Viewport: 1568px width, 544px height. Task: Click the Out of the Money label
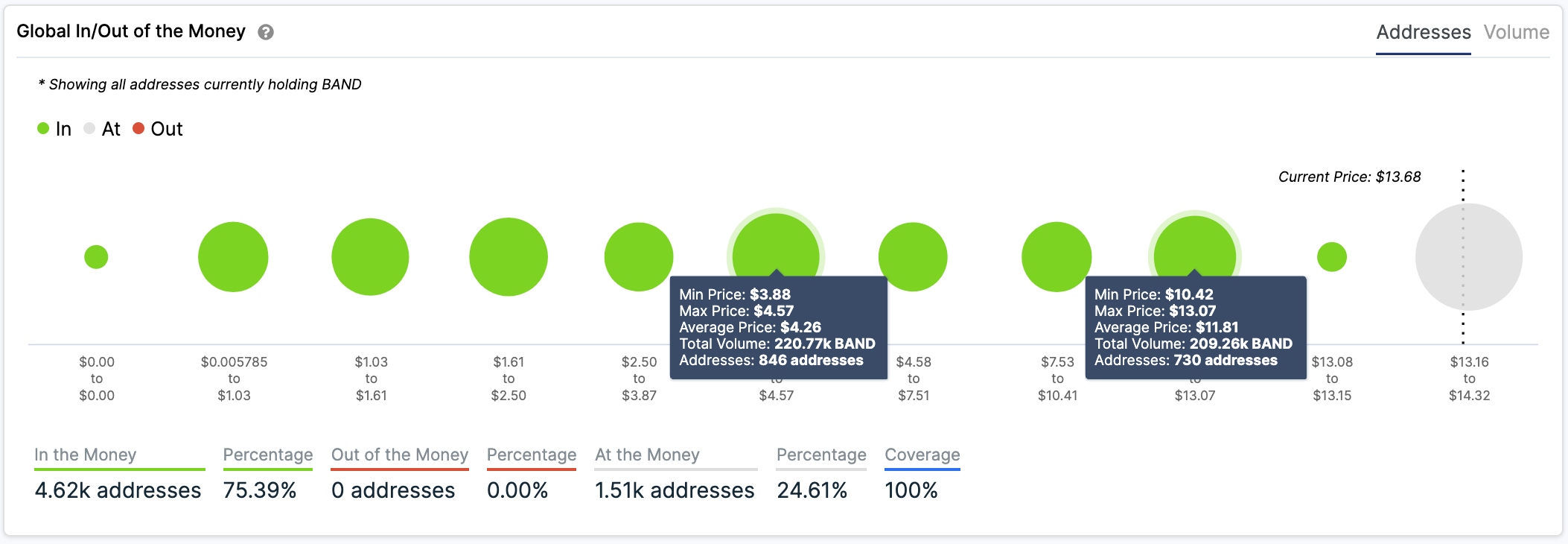399,455
